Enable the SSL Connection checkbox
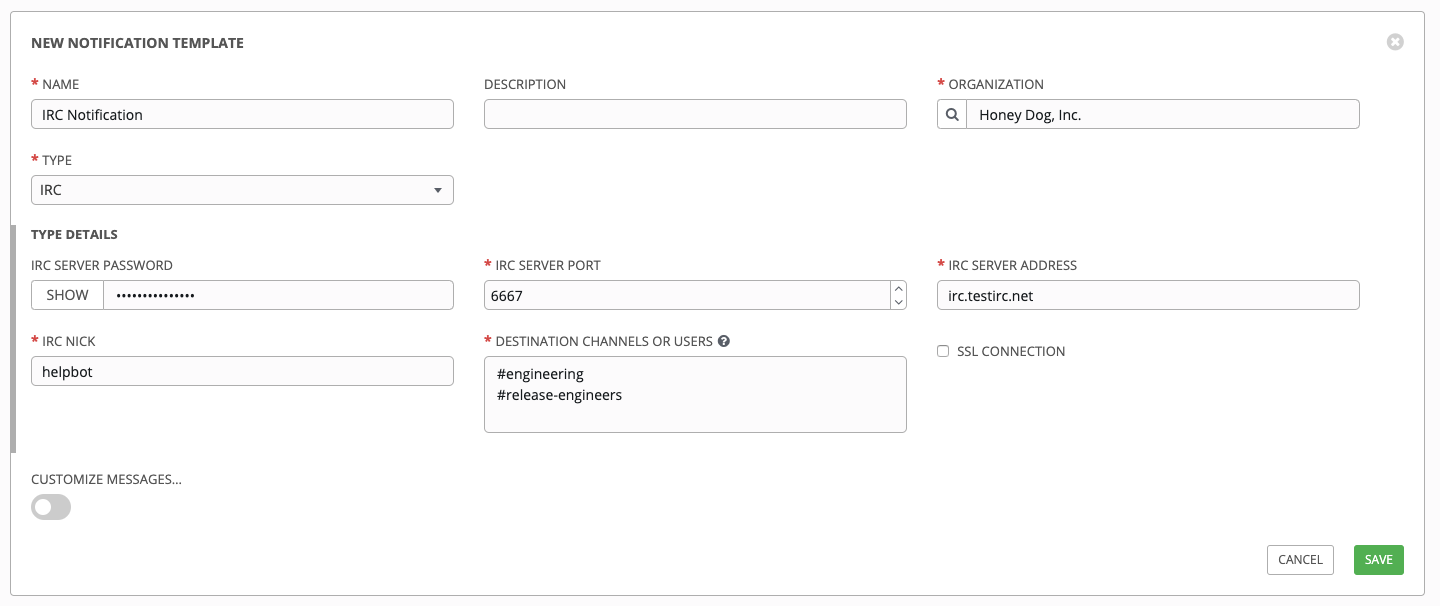This screenshot has height=606, width=1440. 943,351
